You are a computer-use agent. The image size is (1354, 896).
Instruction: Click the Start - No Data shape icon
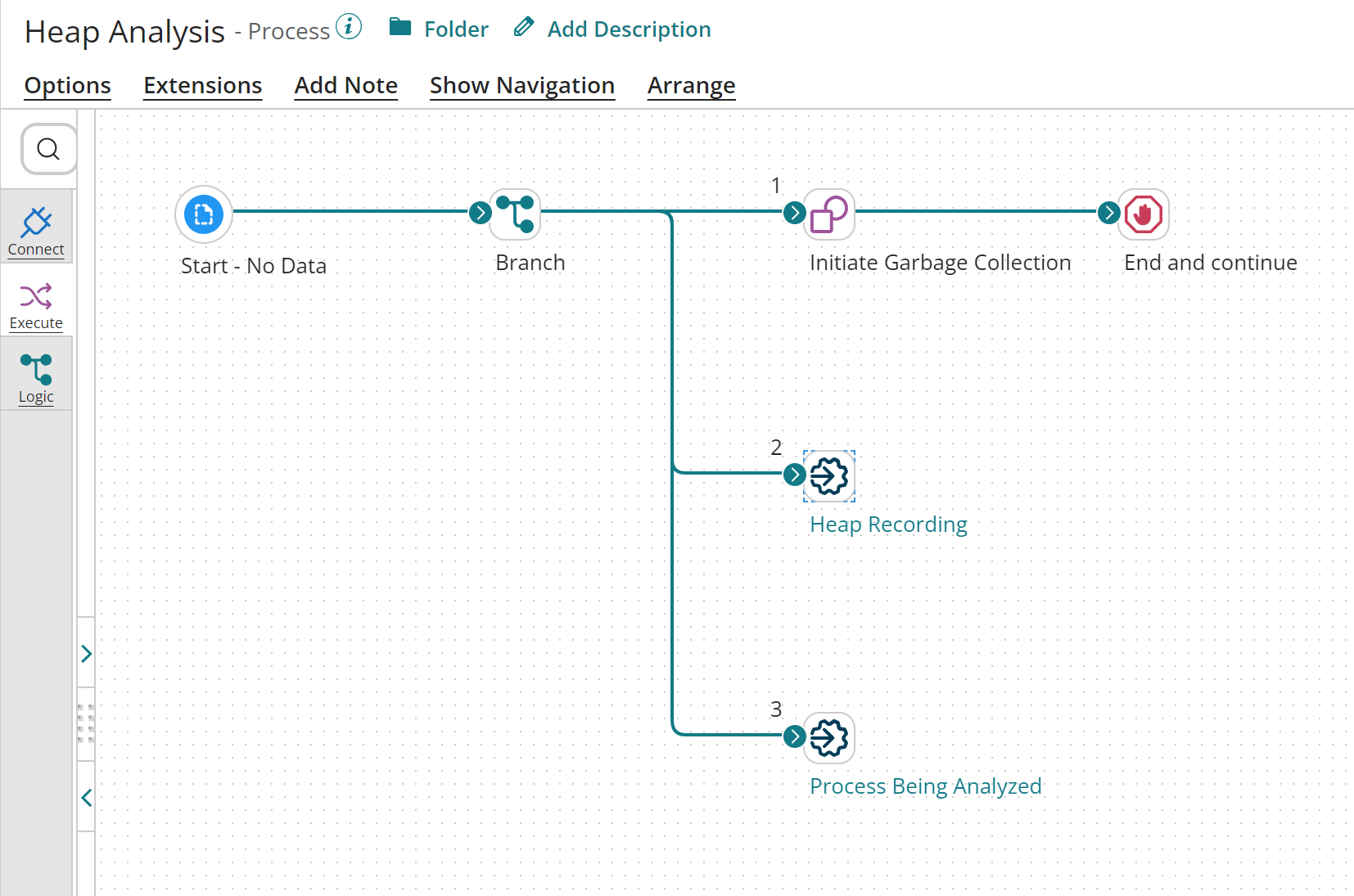coord(204,214)
